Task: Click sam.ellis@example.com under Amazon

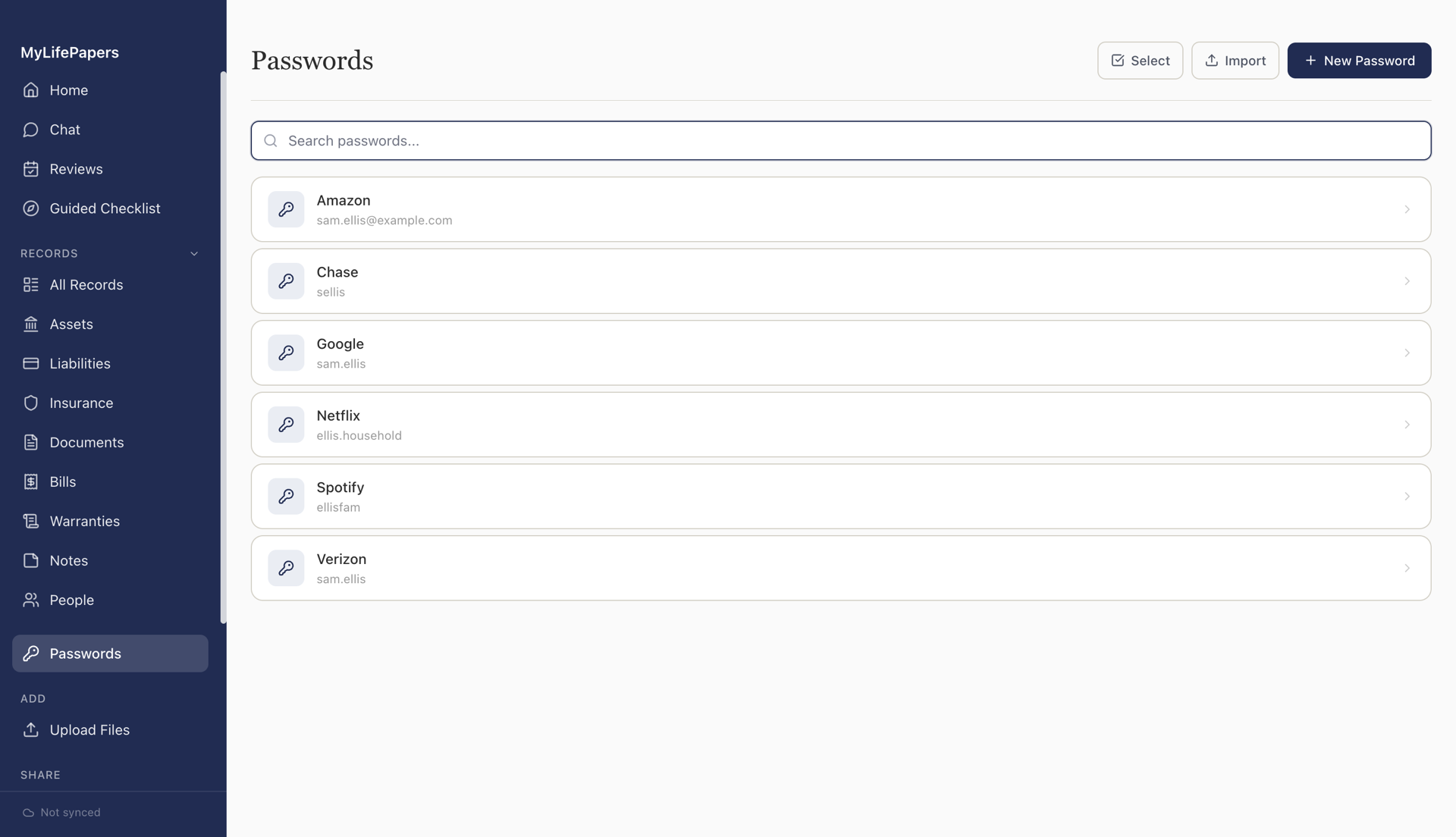Action: [384, 221]
